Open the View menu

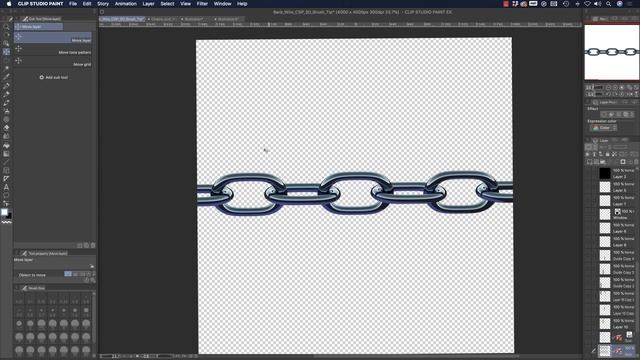(185, 4)
